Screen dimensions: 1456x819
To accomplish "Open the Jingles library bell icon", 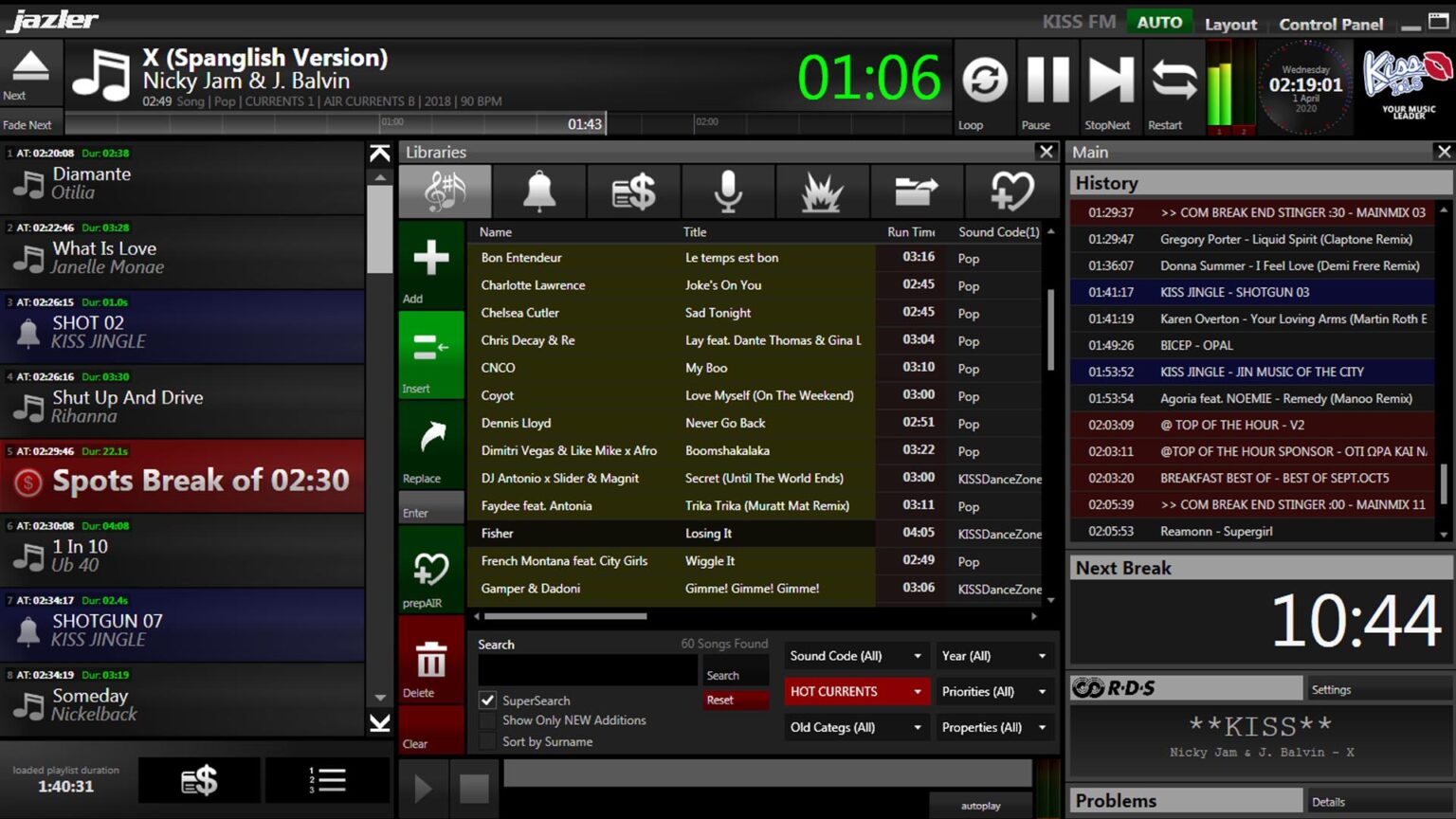I will click(x=538, y=191).
